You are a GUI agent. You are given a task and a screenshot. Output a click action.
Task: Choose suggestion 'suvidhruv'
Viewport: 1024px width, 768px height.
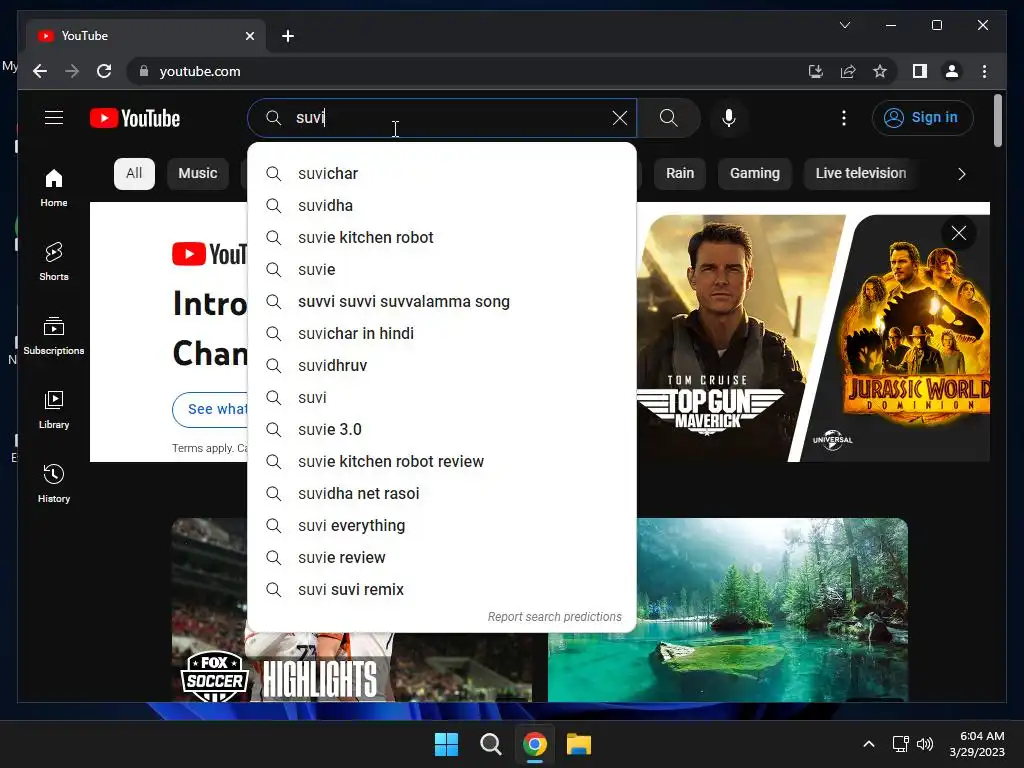tap(442, 366)
